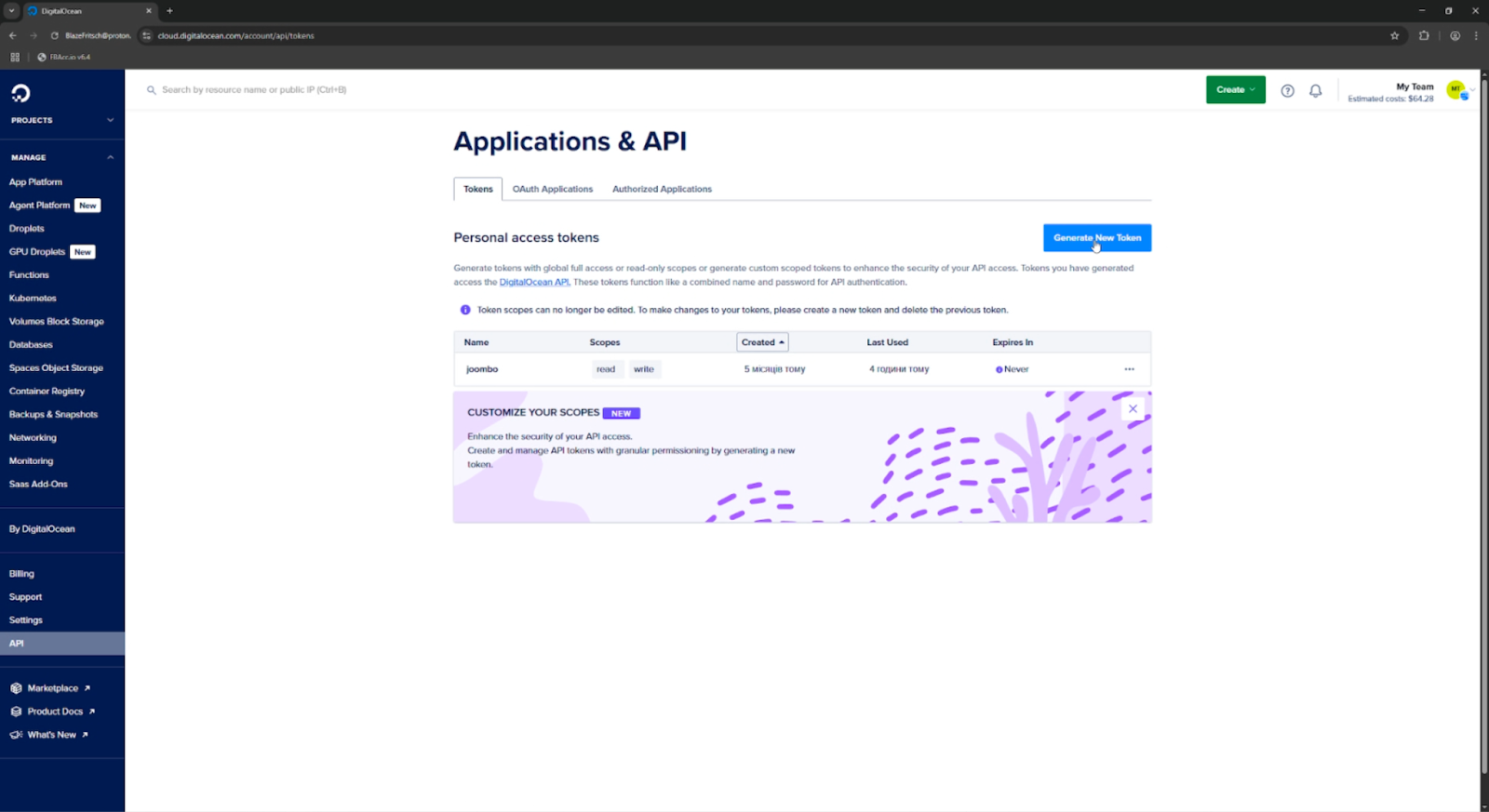This screenshot has height=812, width=1489.
Task: Switch to the Tokens tab
Action: click(x=478, y=189)
